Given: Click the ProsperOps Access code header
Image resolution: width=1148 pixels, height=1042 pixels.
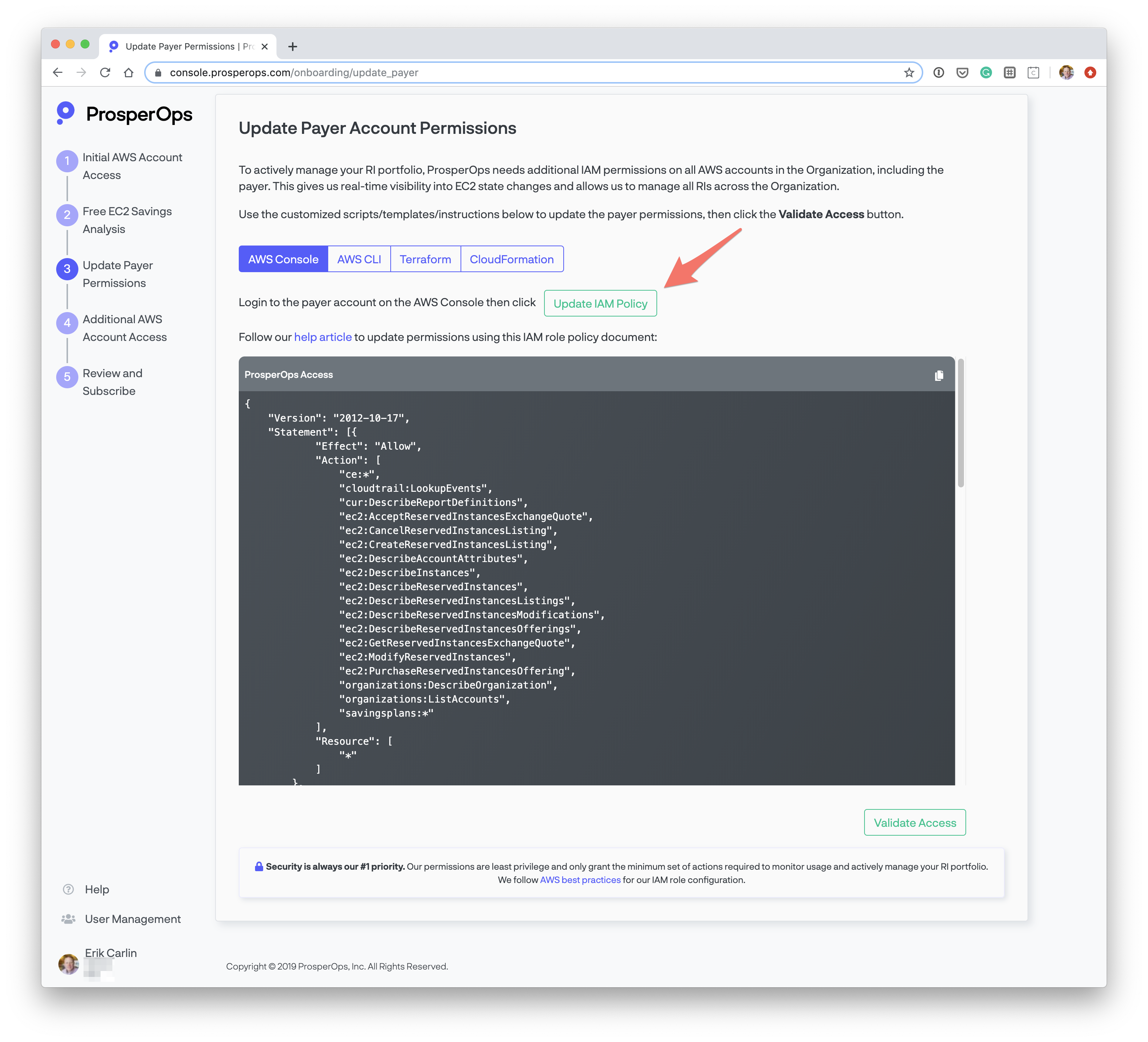Looking at the screenshot, I should tap(596, 374).
